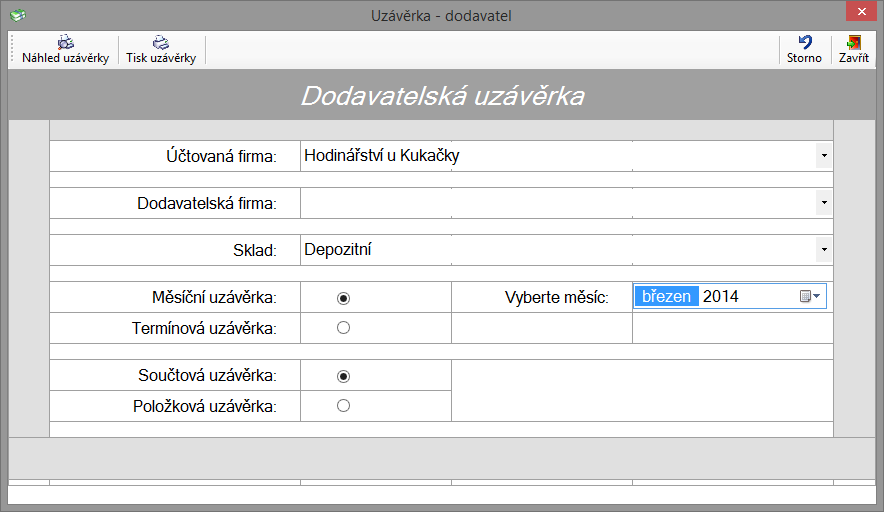
Task: Select the Součtová uzávěrka radio button
Action: click(x=343, y=376)
